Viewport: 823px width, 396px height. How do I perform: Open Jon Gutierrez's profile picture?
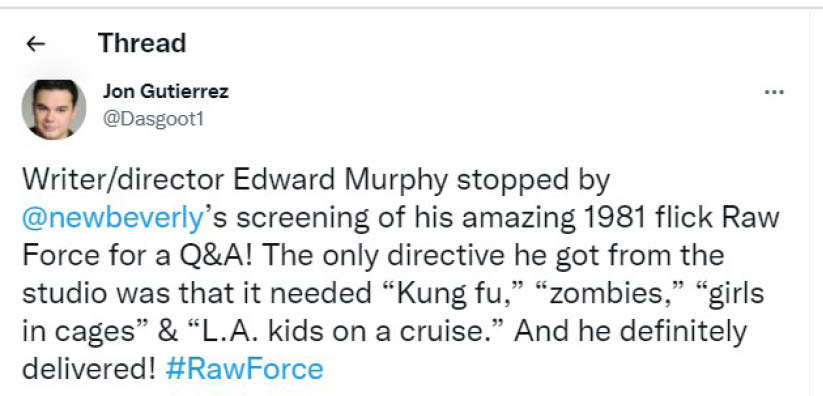54,109
